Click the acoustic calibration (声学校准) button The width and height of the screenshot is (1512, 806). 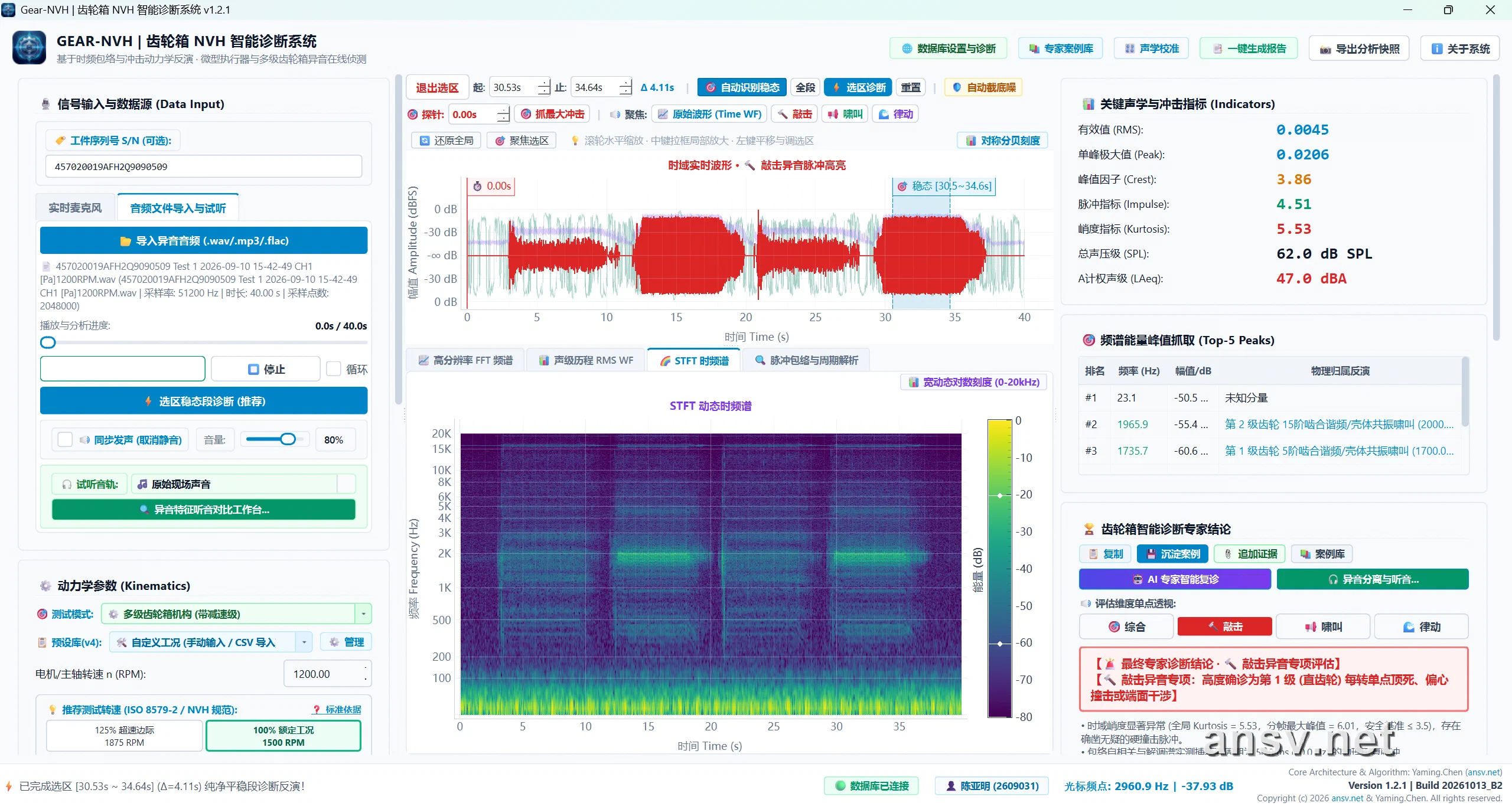1151,48
